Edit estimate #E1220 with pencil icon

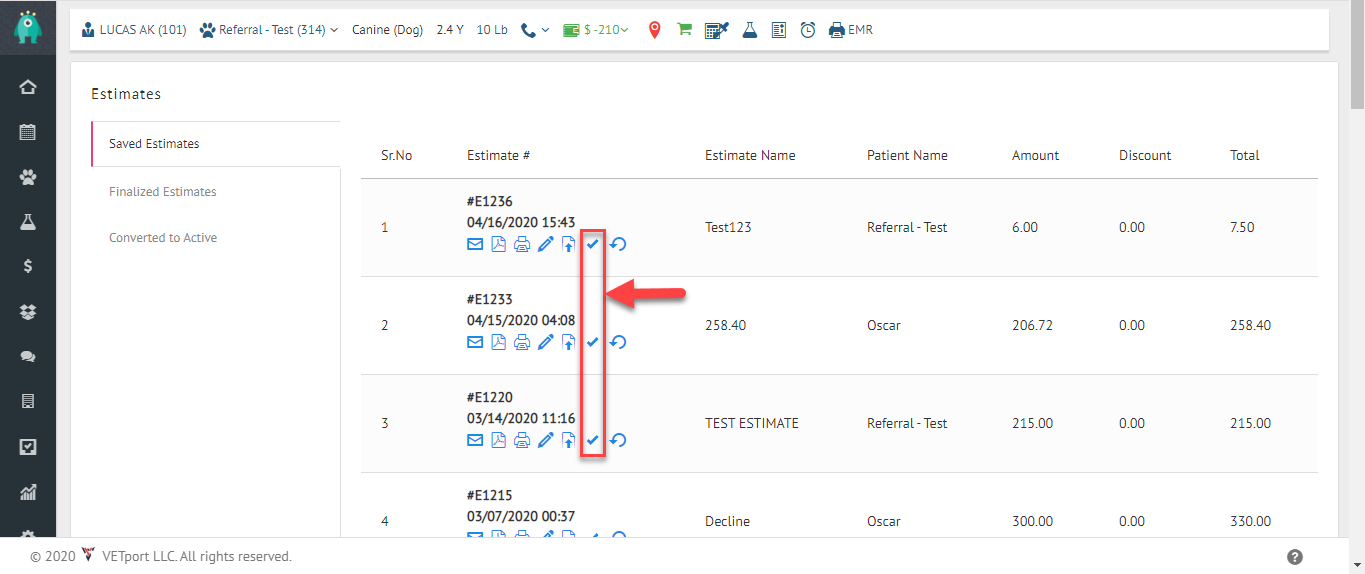(545, 440)
